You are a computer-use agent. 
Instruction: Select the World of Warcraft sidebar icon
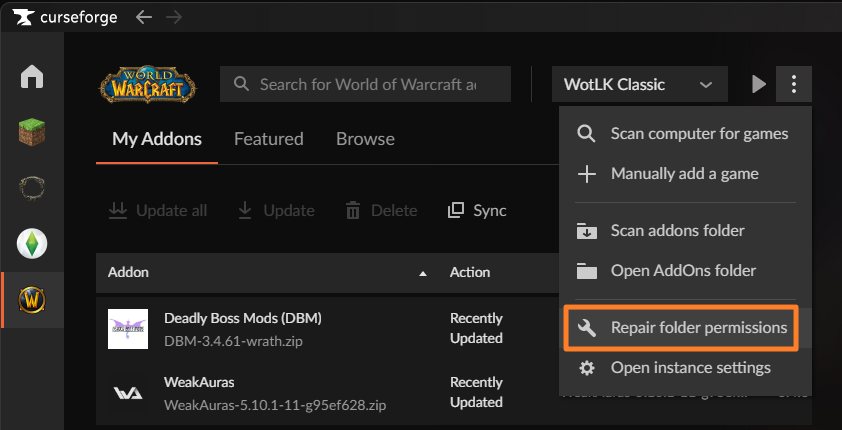pyautogui.click(x=32, y=300)
